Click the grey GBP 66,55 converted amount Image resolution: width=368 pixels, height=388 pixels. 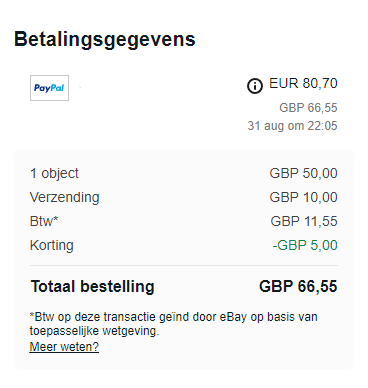pyautogui.click(x=308, y=108)
